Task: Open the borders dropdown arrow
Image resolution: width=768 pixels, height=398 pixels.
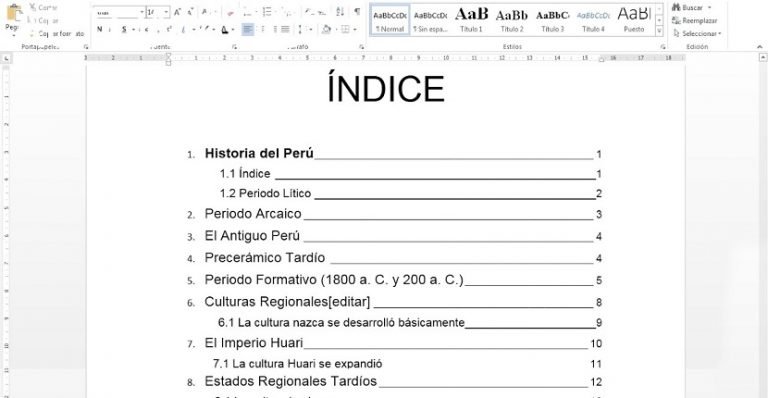Action: pos(354,30)
